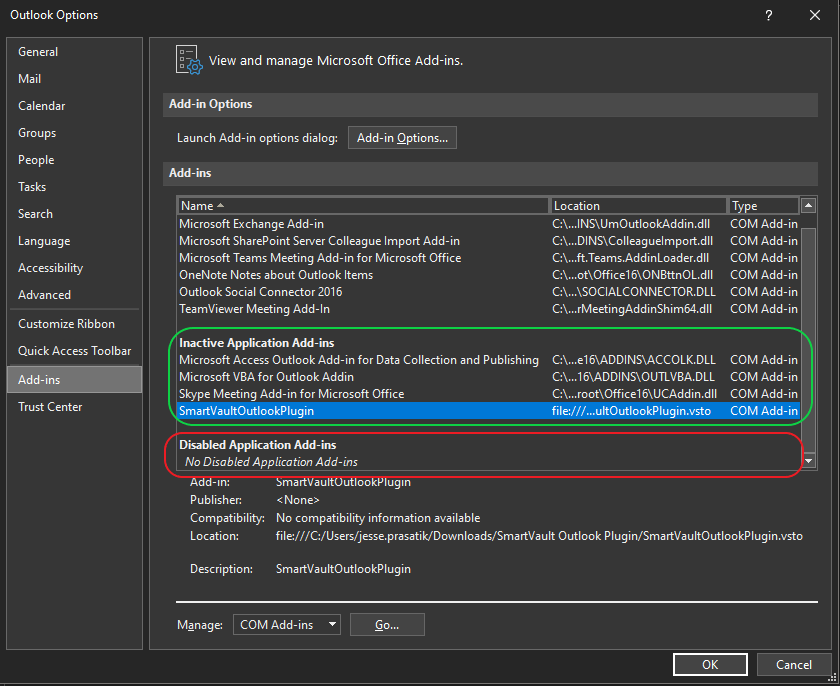Select the Add-ins category

click(74, 380)
